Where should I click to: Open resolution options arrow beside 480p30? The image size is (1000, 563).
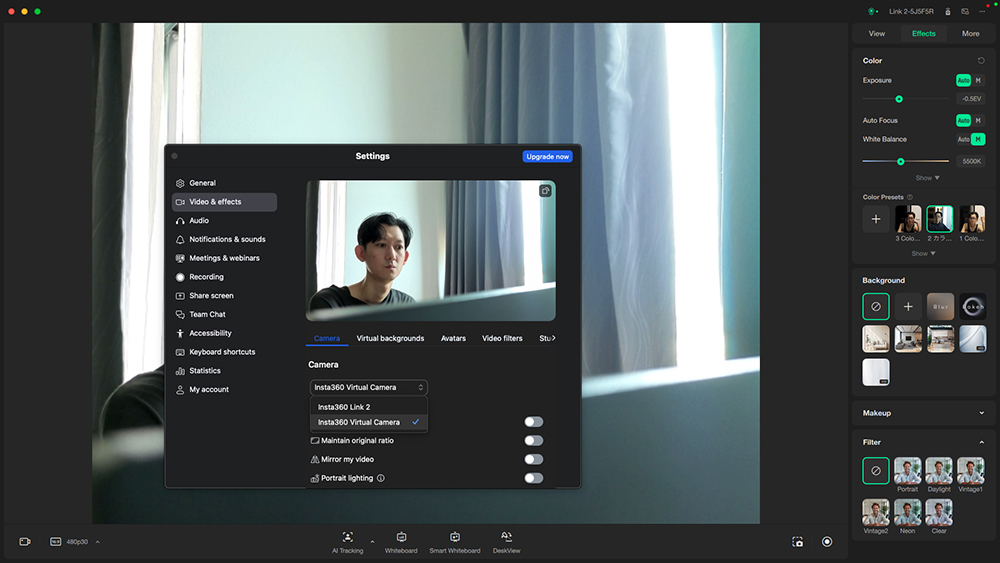tap(98, 542)
